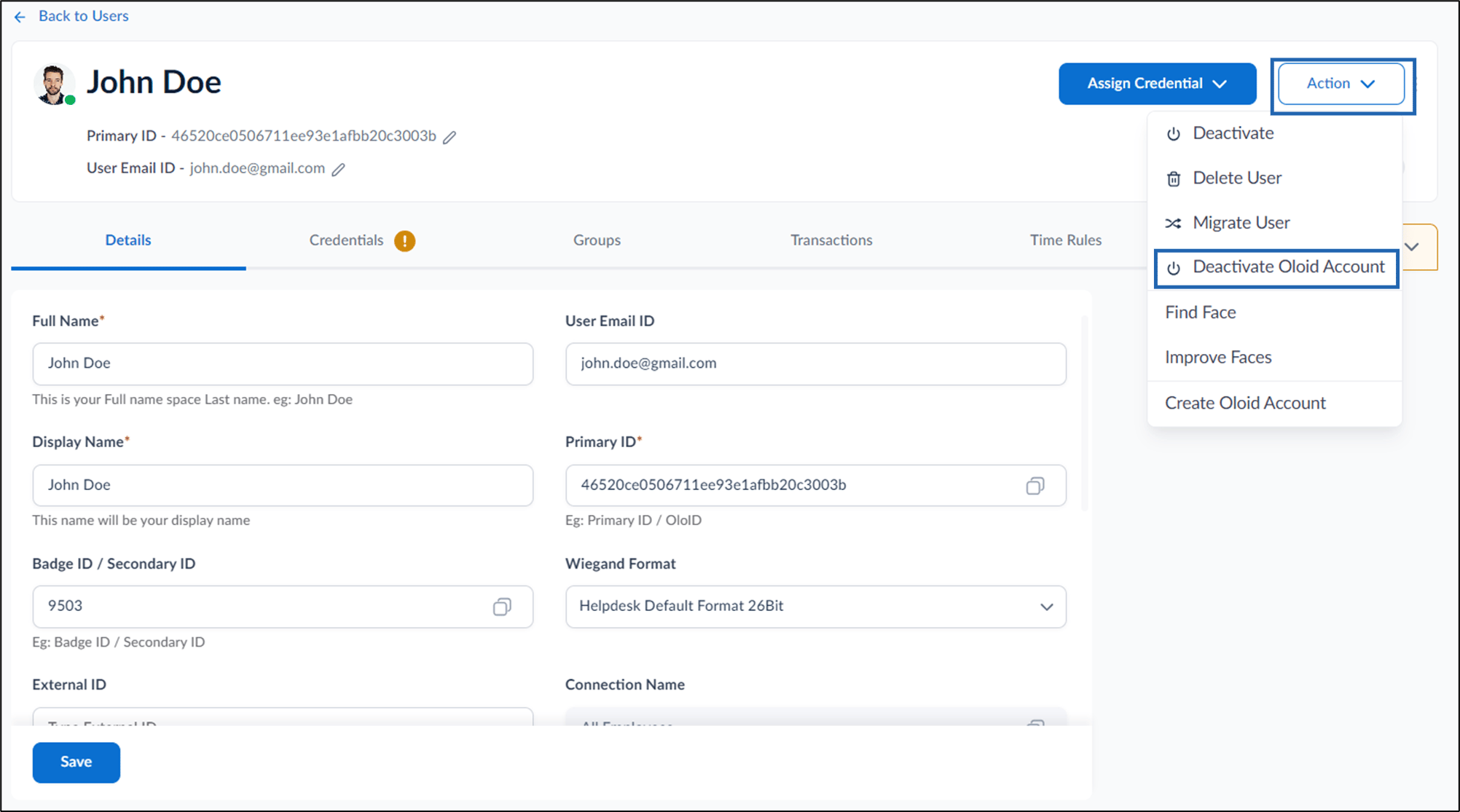This screenshot has height=812, width=1460.
Task: Click the User Email ID input field
Action: (x=816, y=364)
